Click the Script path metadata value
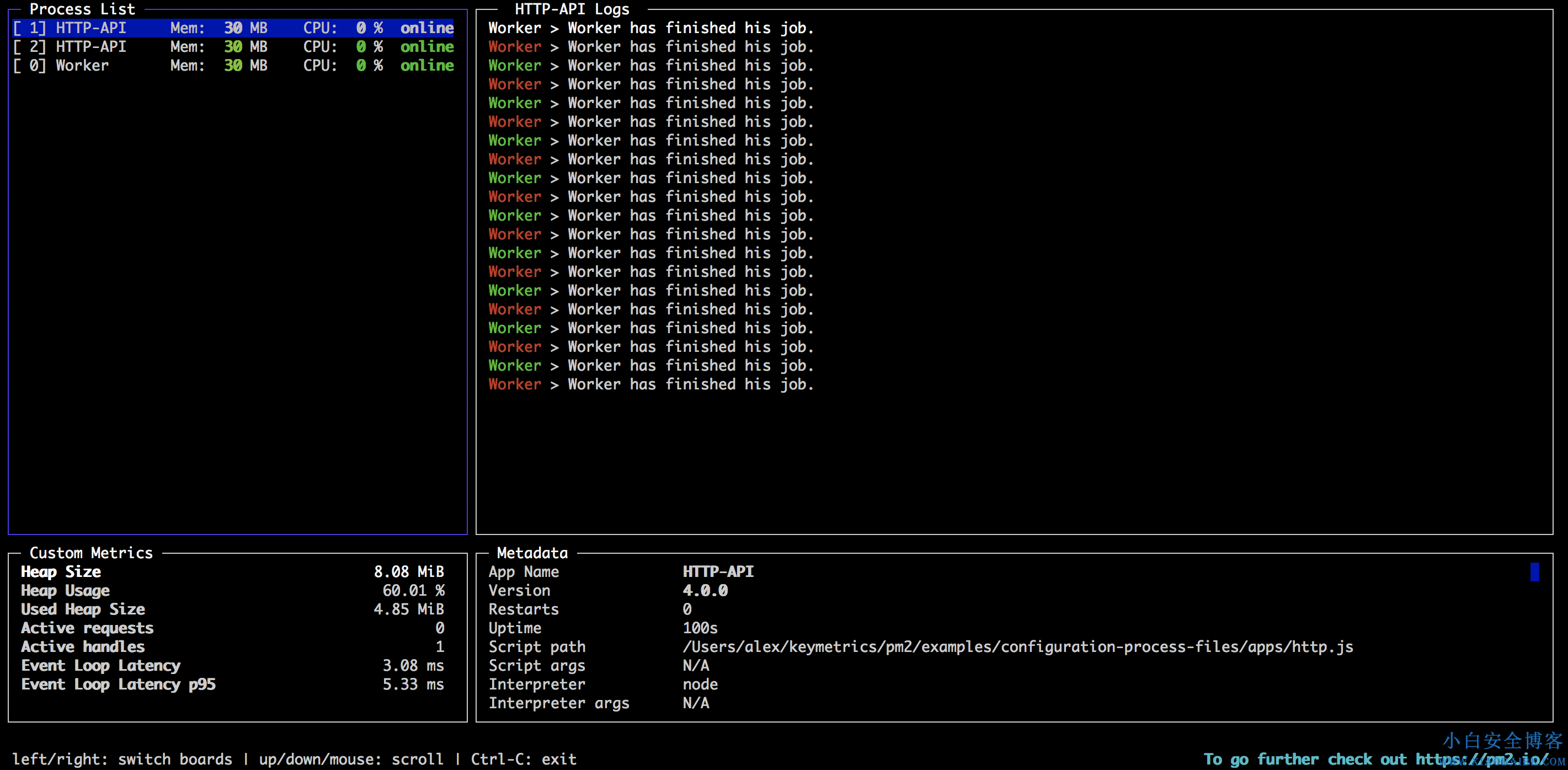 1017,646
